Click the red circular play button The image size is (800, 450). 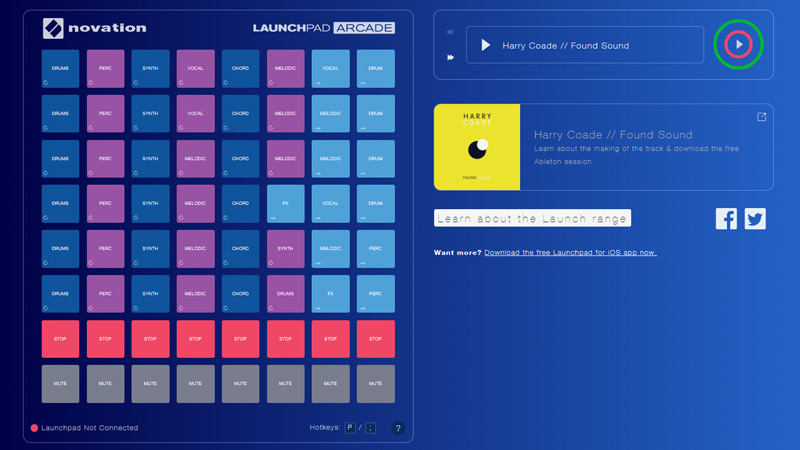click(738, 45)
